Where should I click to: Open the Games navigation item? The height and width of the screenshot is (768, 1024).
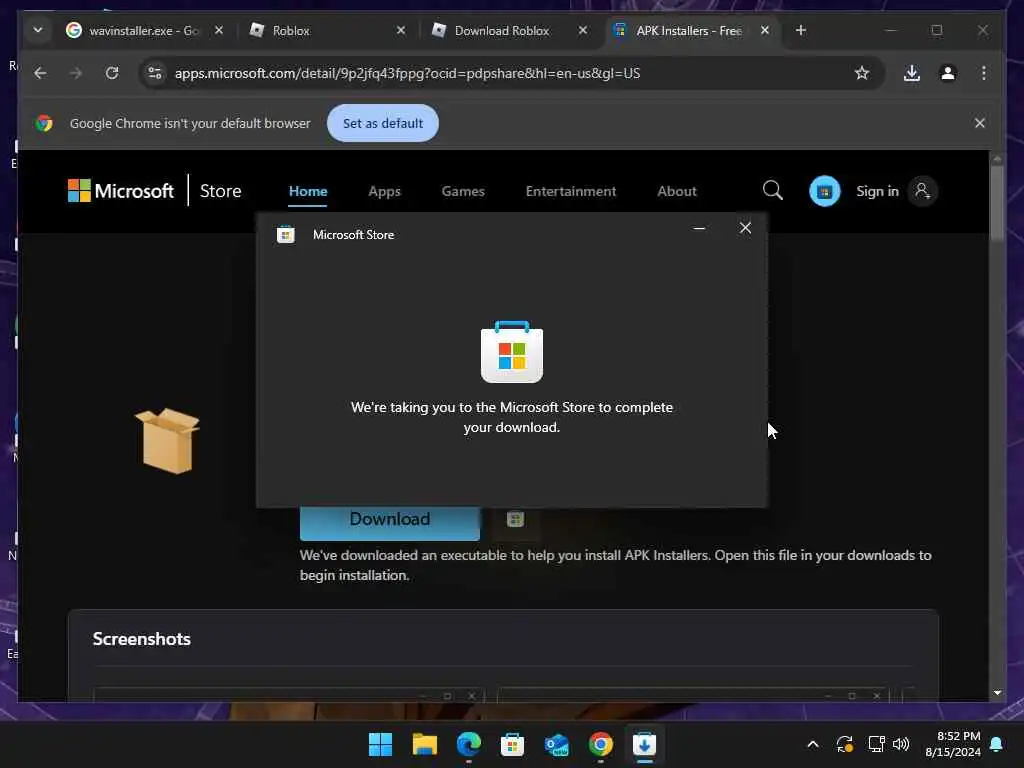coord(463,191)
